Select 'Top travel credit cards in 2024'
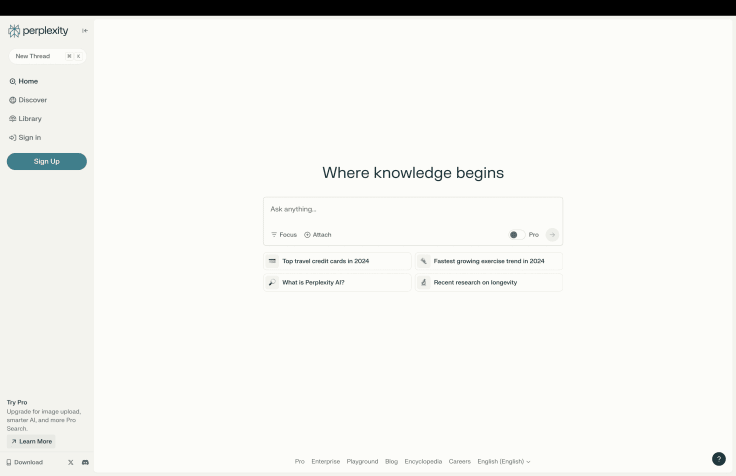The height and width of the screenshot is (476, 736). (337, 261)
